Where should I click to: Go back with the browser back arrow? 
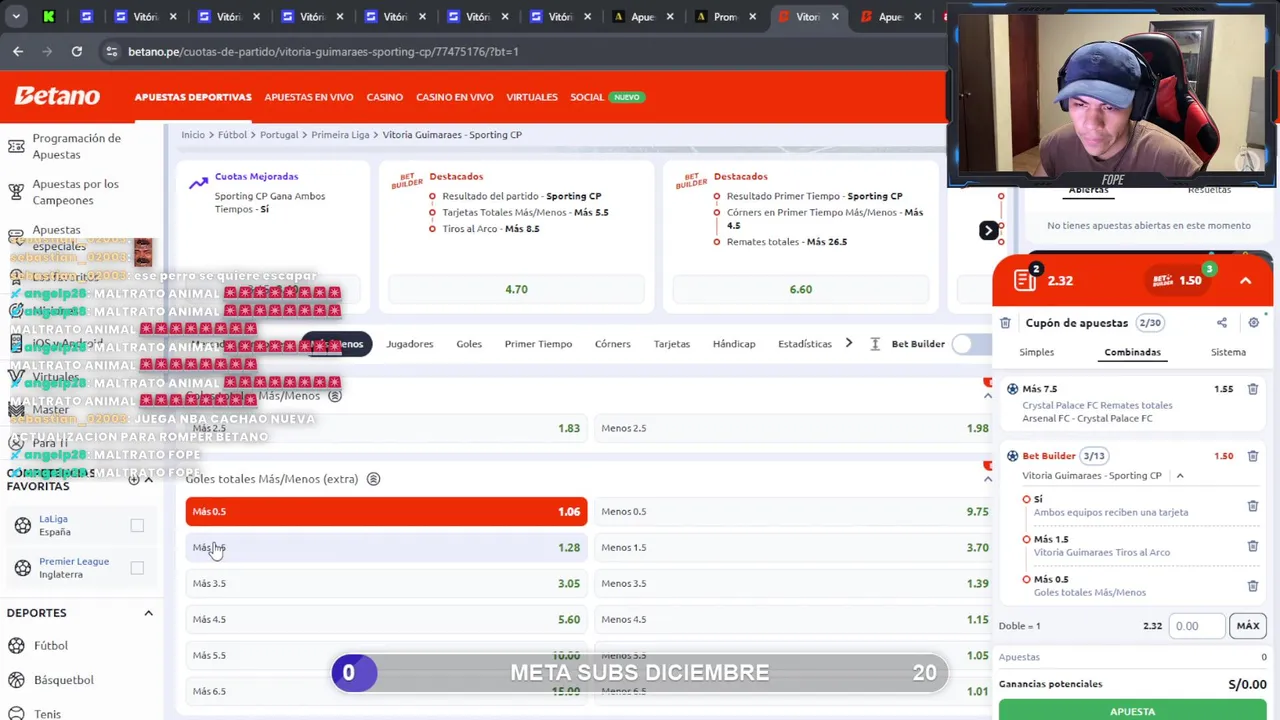click(18, 51)
